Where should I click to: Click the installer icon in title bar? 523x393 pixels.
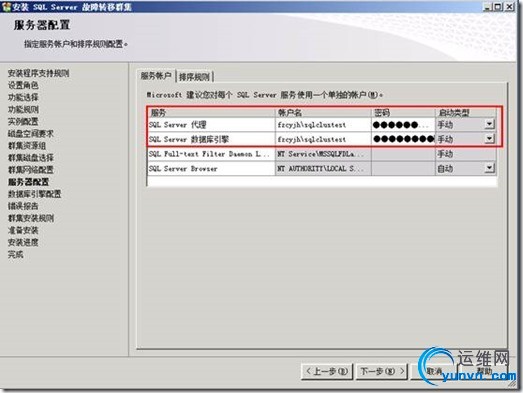[6, 6]
